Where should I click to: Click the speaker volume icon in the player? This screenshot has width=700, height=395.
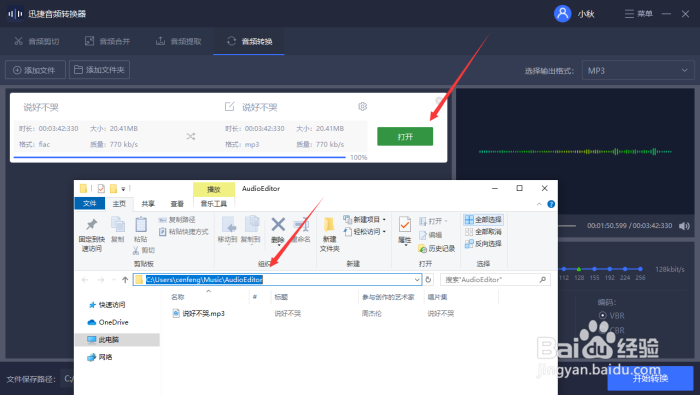pos(684,226)
